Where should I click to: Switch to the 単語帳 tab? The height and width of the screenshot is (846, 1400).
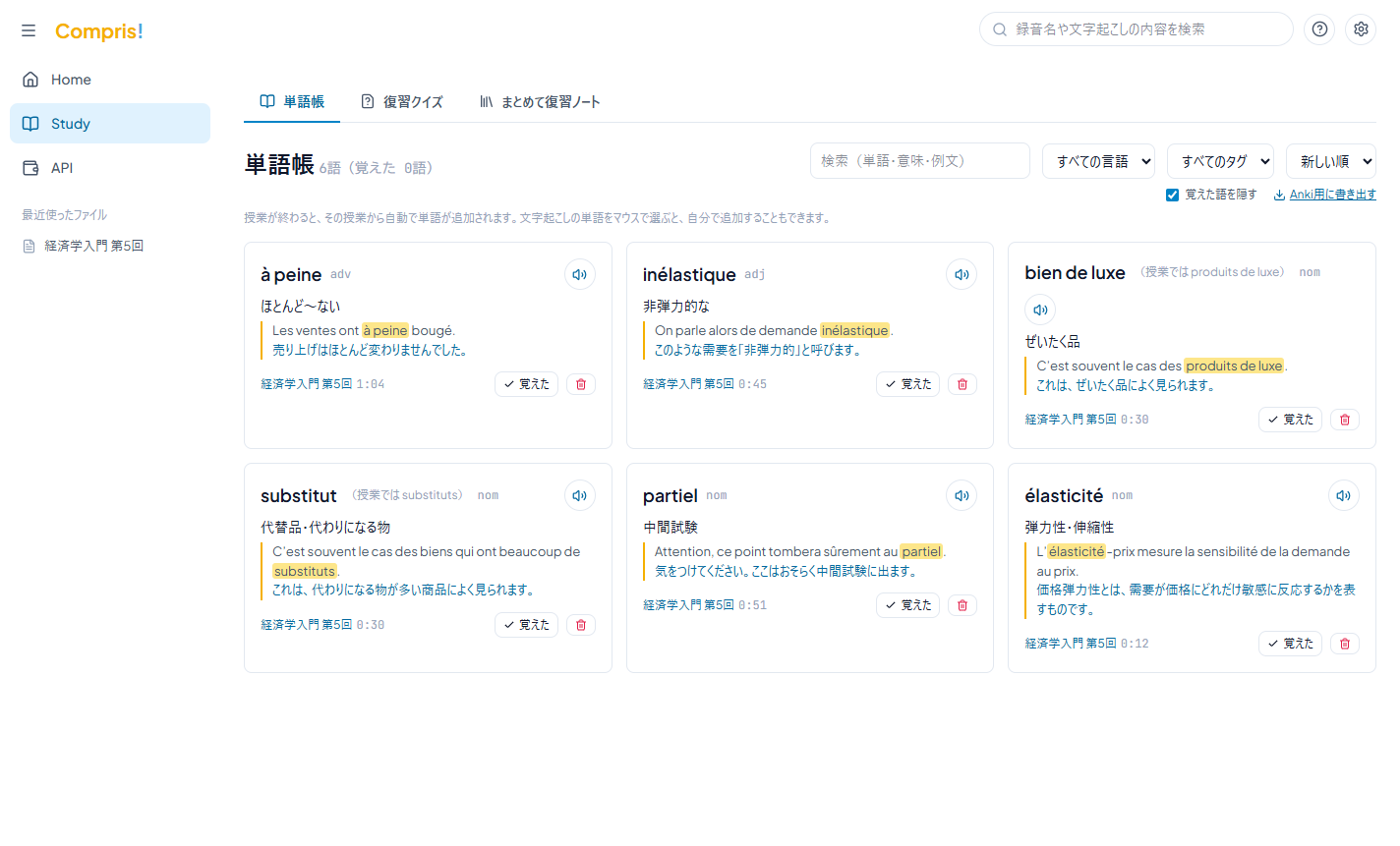[x=292, y=101]
